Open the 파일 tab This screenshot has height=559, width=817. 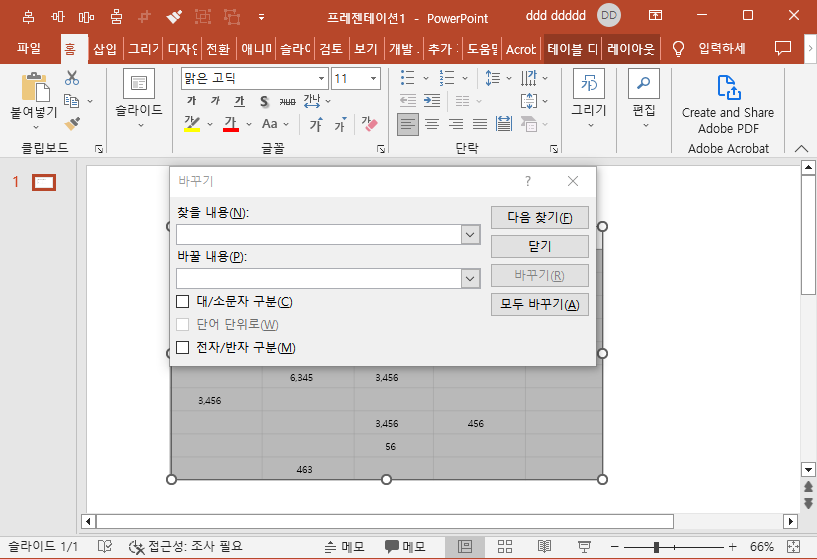pos(28,48)
